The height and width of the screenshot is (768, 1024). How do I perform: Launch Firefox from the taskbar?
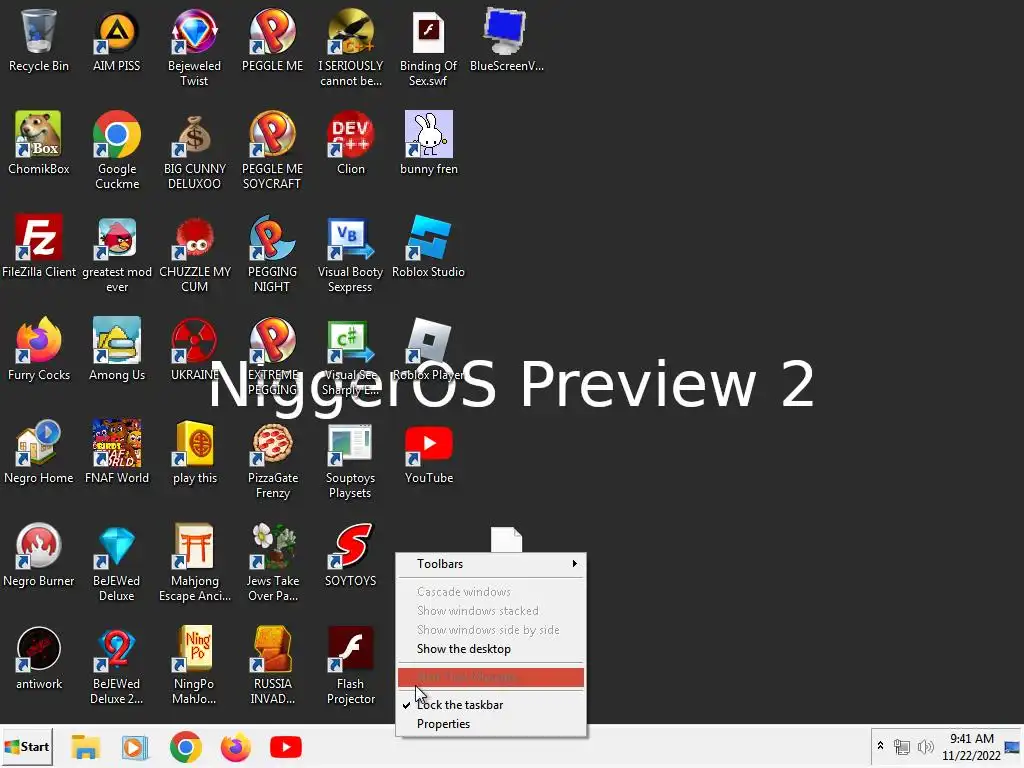click(x=236, y=747)
